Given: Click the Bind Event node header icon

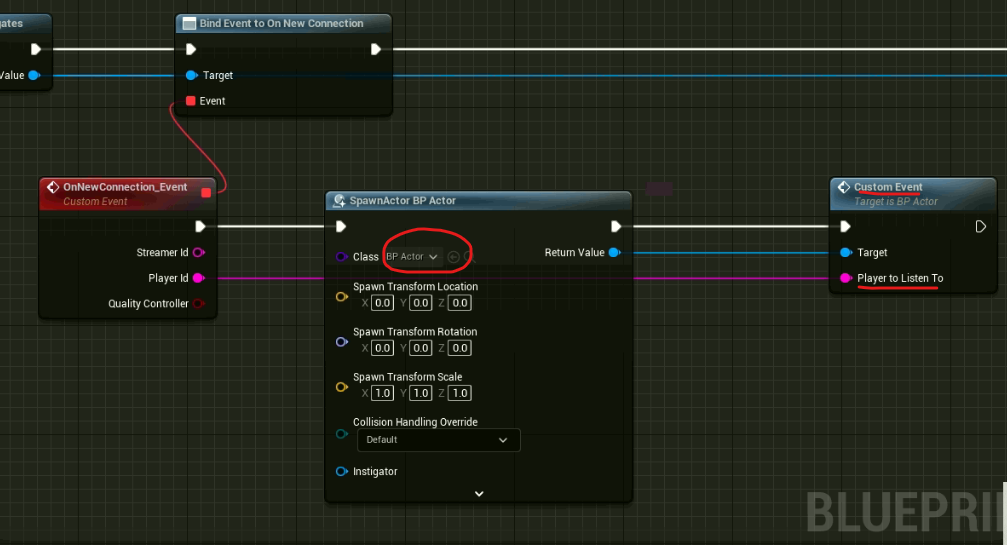Looking at the screenshot, I should (x=189, y=24).
